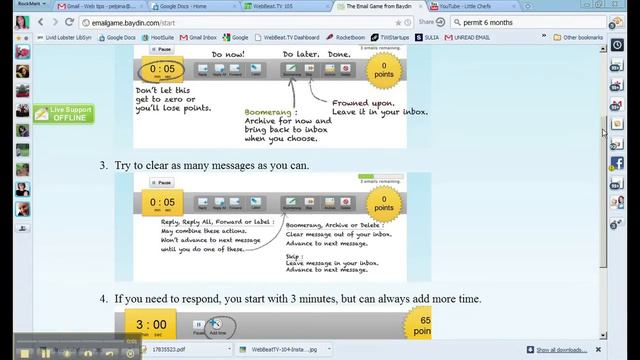Close the YouTube - Little Chefs tab

tap(513, 7)
